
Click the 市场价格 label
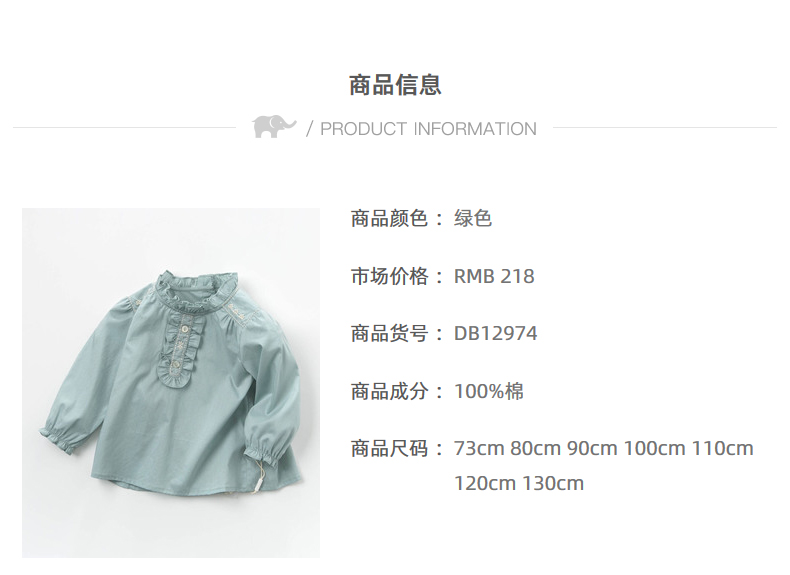pos(389,276)
